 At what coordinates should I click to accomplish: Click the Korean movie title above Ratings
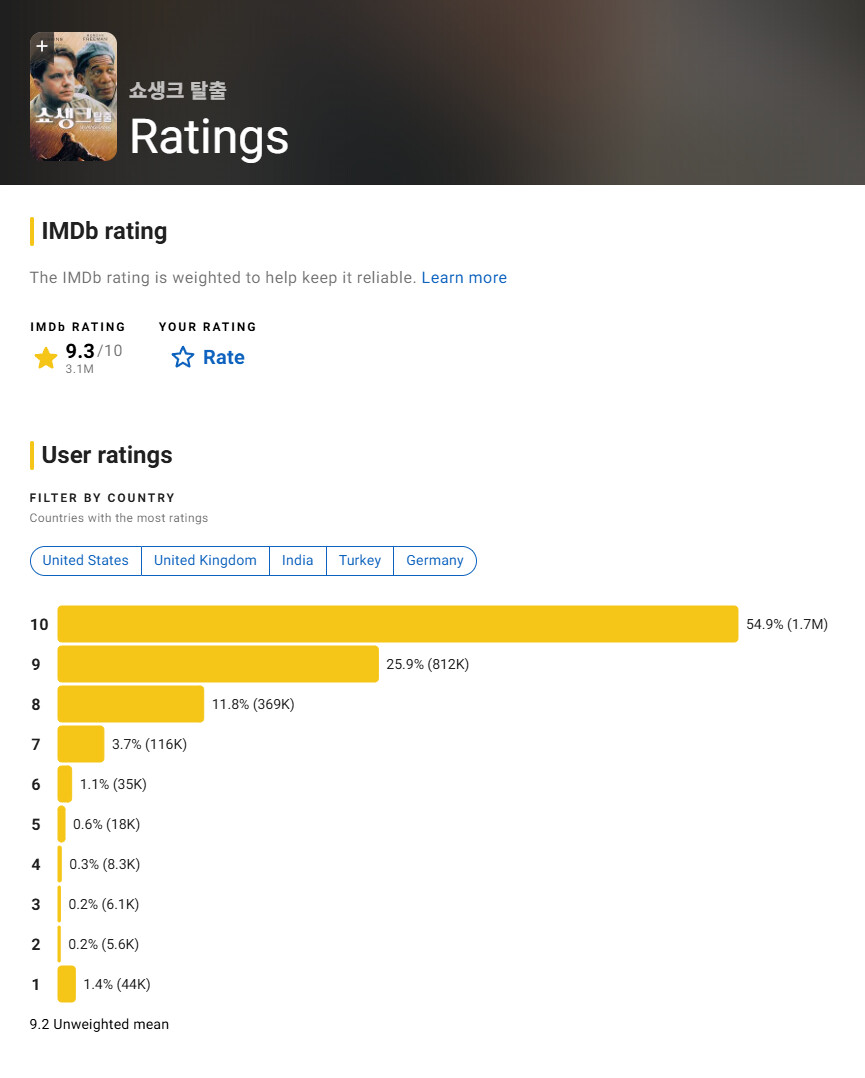coord(178,90)
